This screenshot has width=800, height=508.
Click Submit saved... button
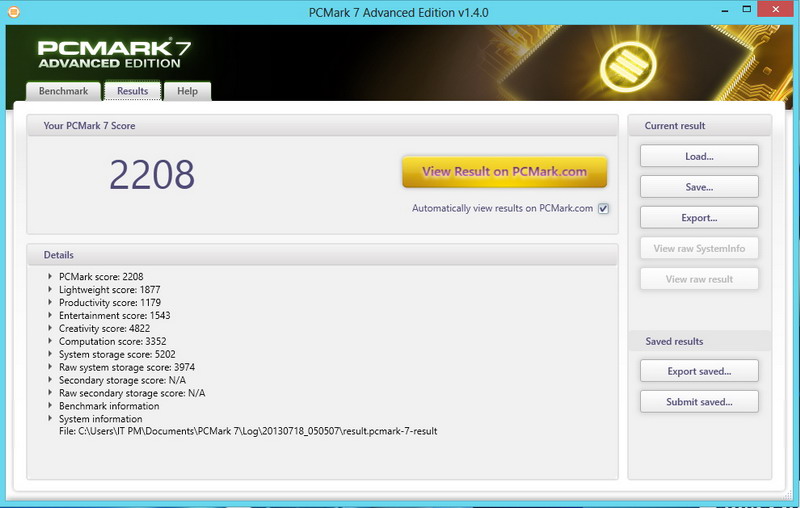click(699, 402)
